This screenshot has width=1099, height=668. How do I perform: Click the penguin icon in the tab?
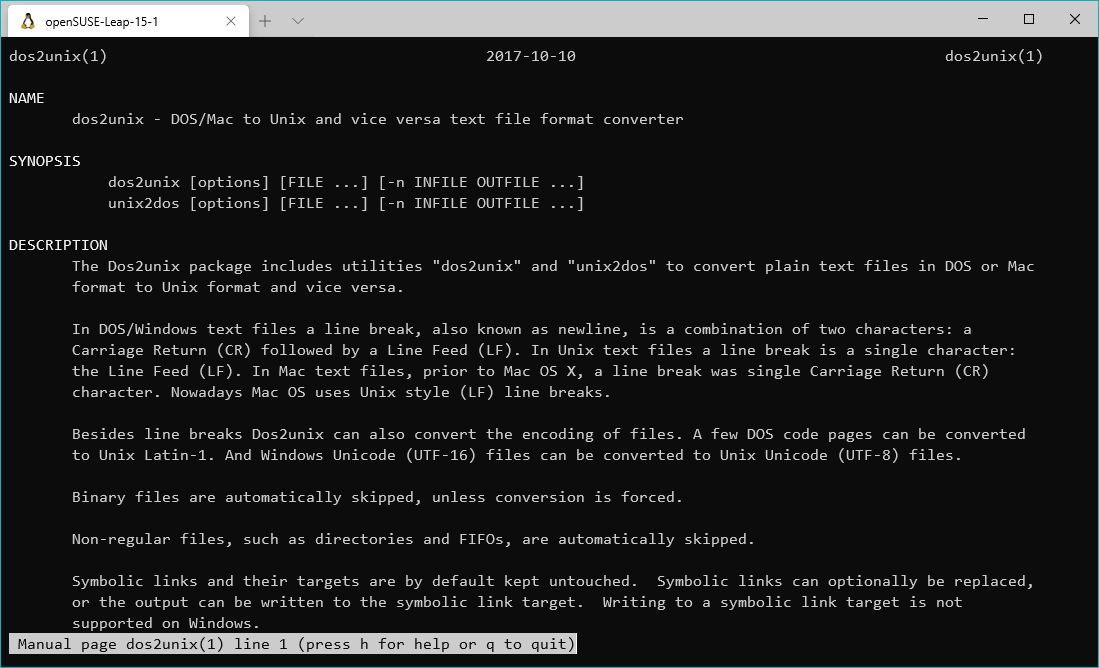click(28, 20)
